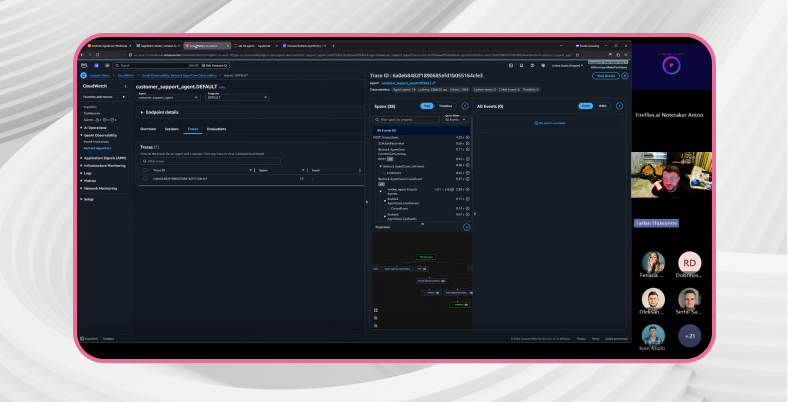Click the AWS console Search box

171,65
